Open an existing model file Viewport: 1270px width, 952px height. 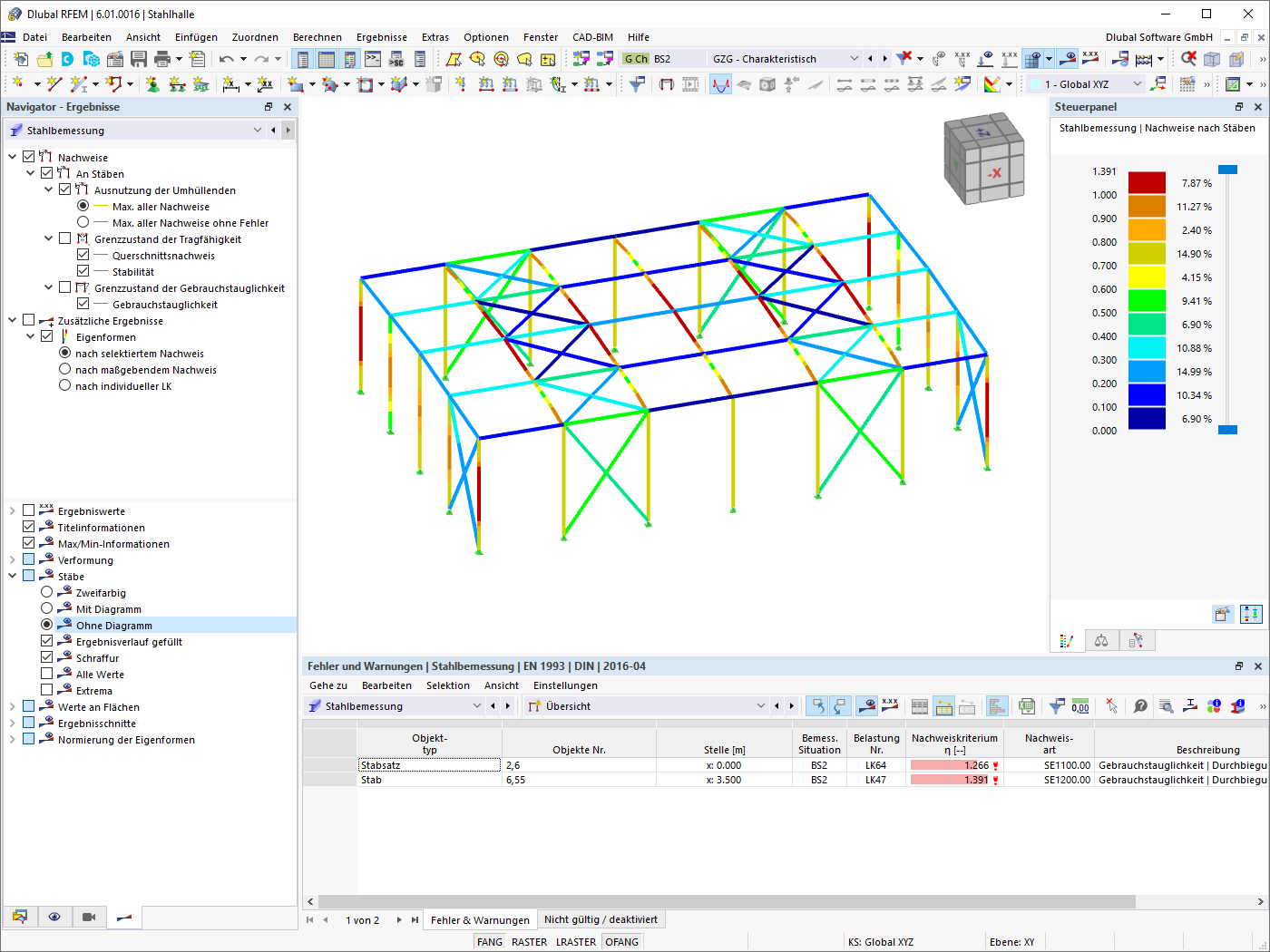tap(44, 59)
